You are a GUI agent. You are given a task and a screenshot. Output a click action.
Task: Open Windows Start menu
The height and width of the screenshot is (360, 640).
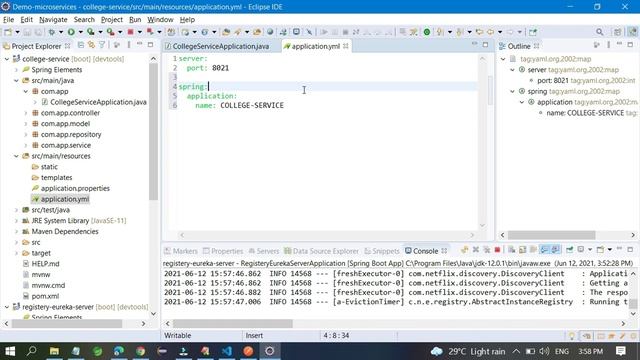point(10,351)
